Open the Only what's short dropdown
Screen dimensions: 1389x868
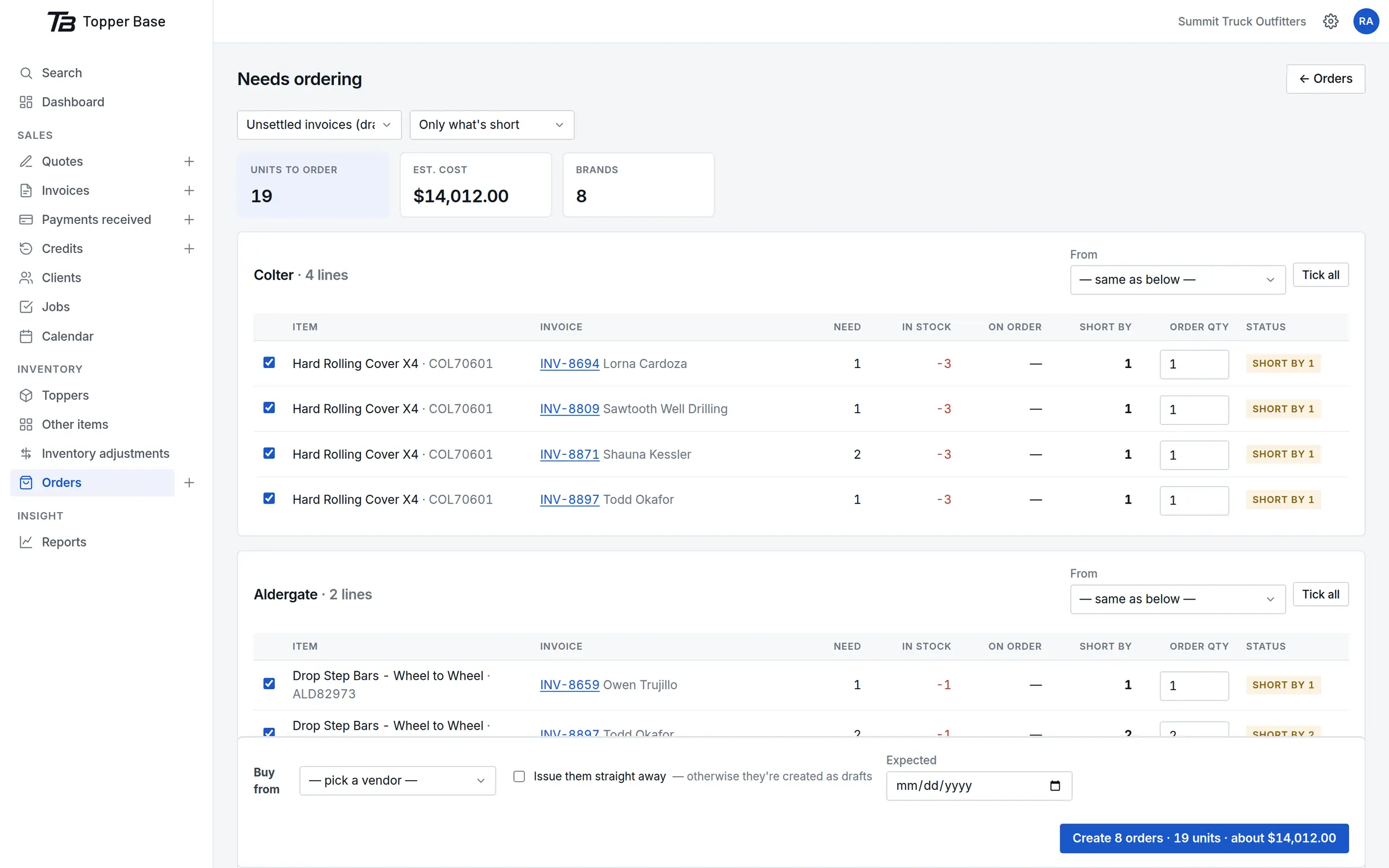pyautogui.click(x=491, y=125)
